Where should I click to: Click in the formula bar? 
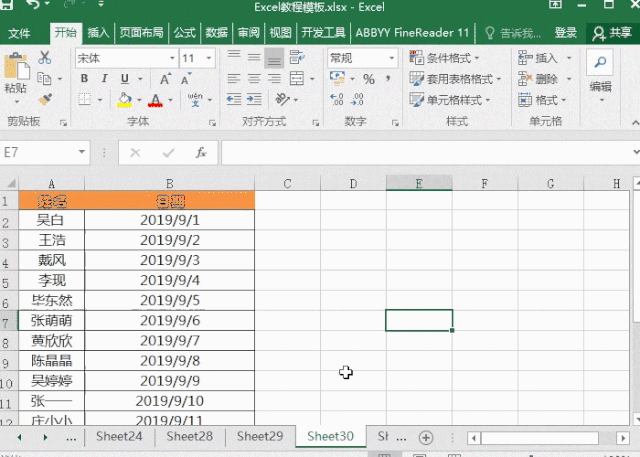(427, 153)
